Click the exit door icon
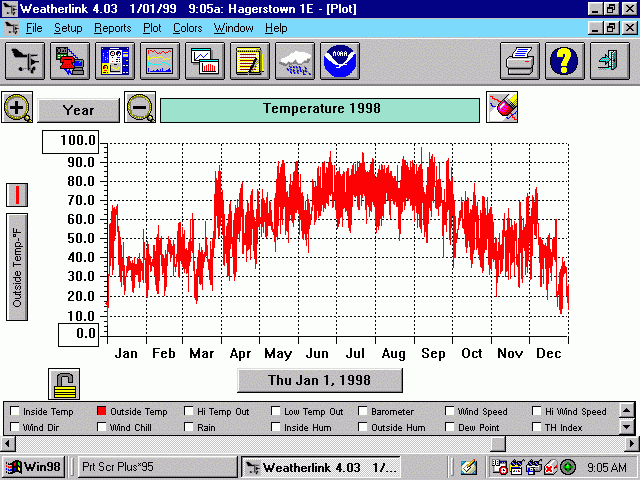Viewport: 640px width, 480px height. 609,61
